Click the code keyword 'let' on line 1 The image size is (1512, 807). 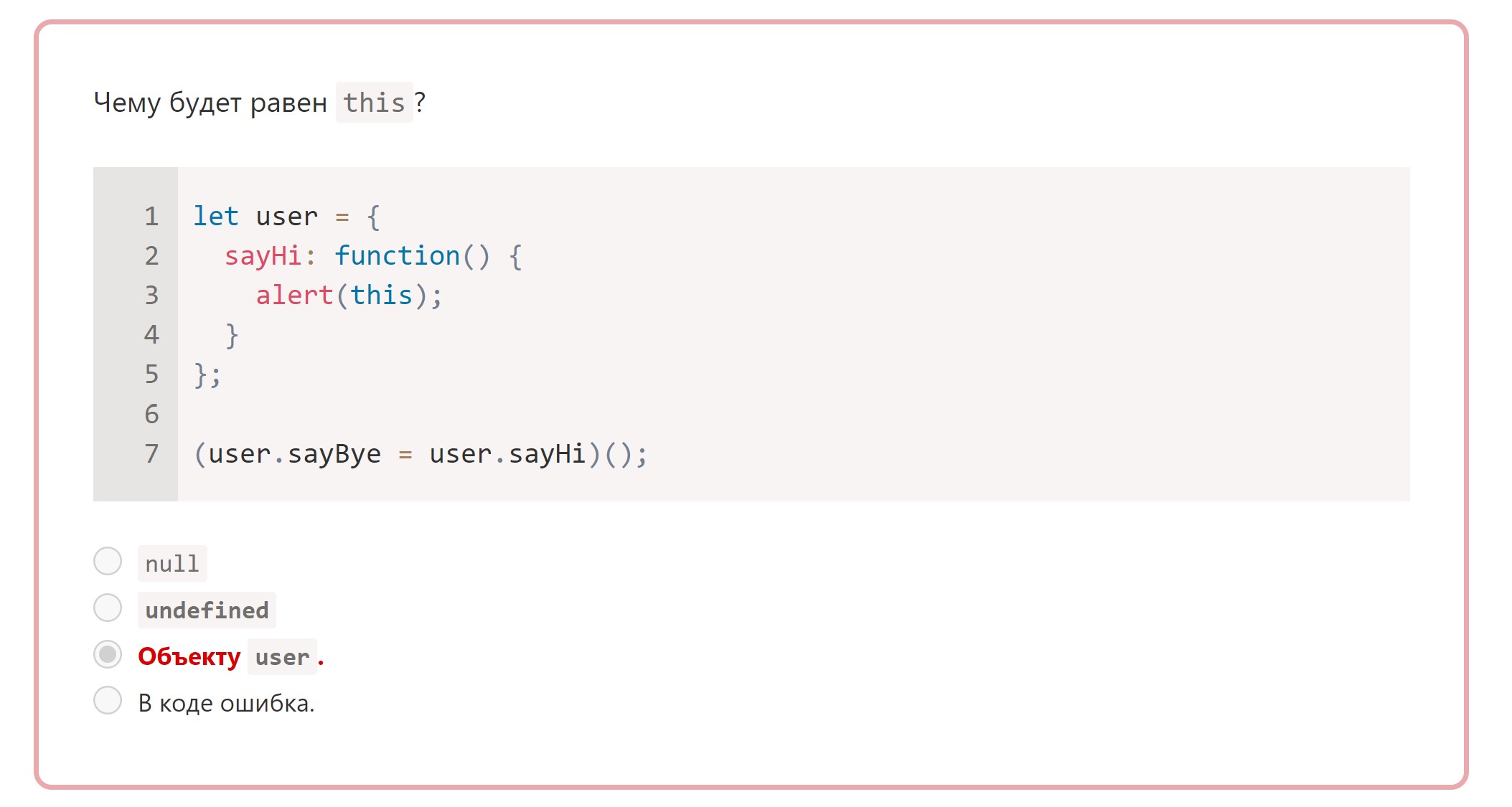click(x=215, y=216)
